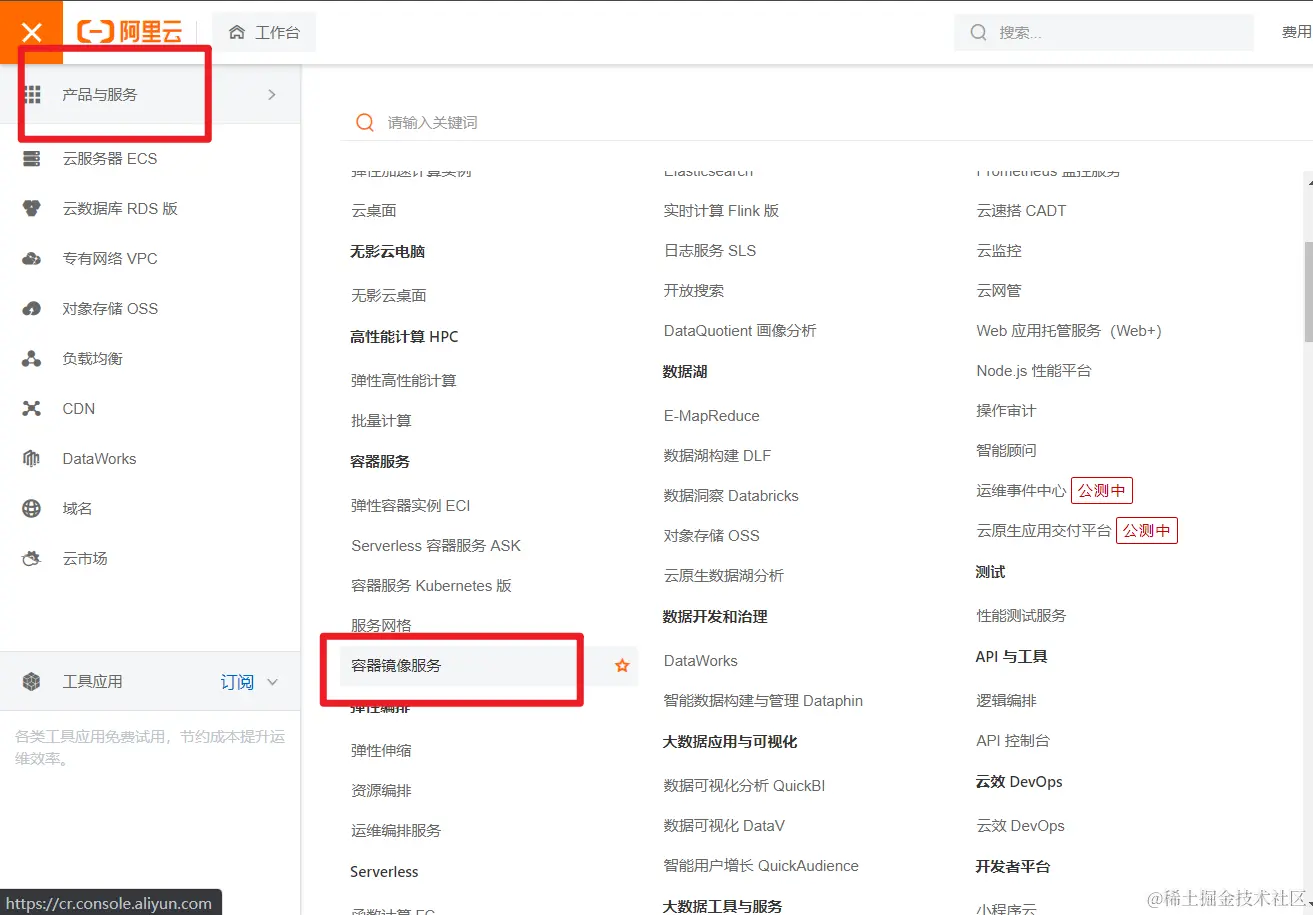Screen dimensions: 1313x915
Task: Open 数据洞察 Databricks link
Action: [x=731, y=496]
